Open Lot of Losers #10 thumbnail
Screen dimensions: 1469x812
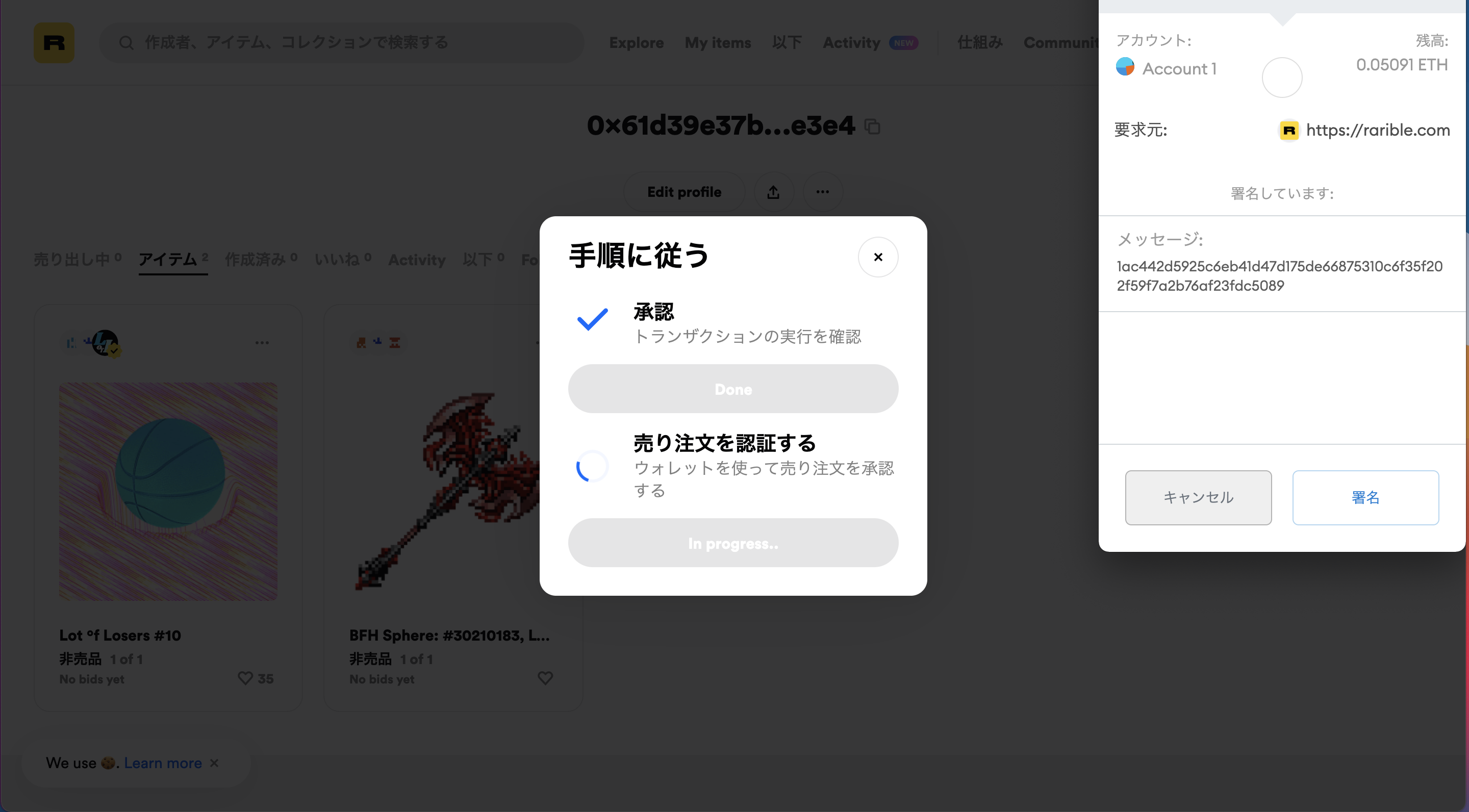168,491
